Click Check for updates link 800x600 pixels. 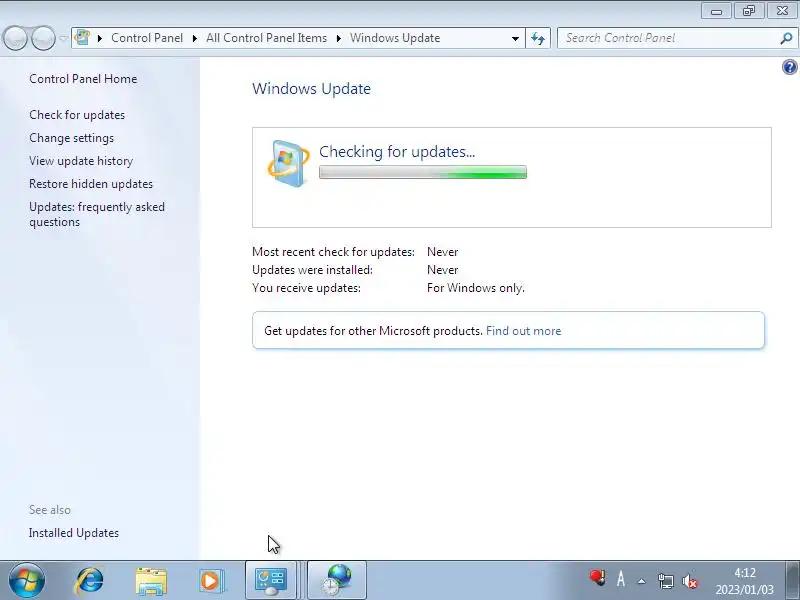pos(77,115)
